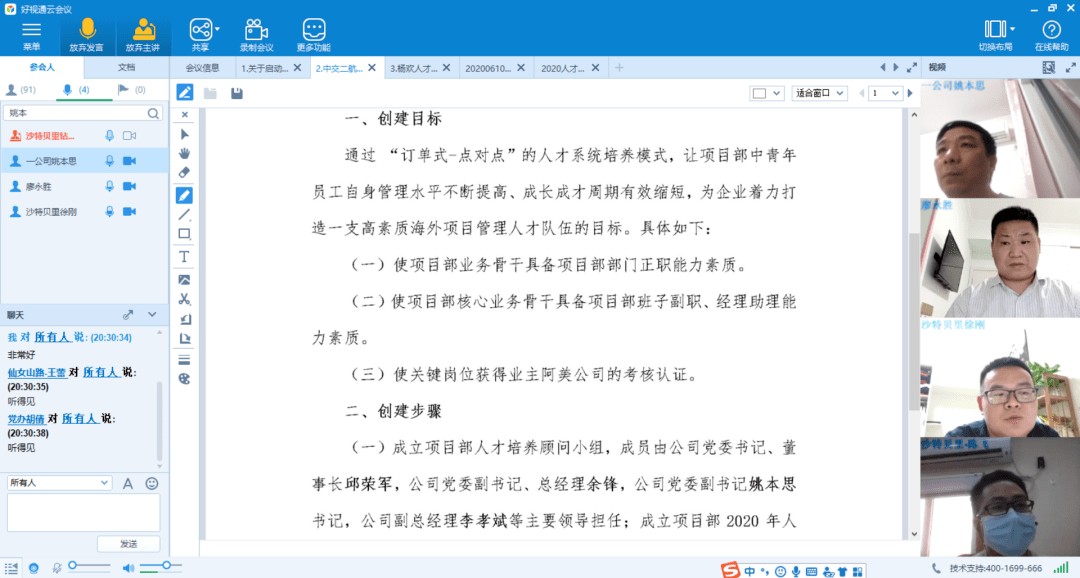Screen dimensions: 1080x578
Task: Toggle camera for 沙特贝里徐刚
Action: [129, 212]
